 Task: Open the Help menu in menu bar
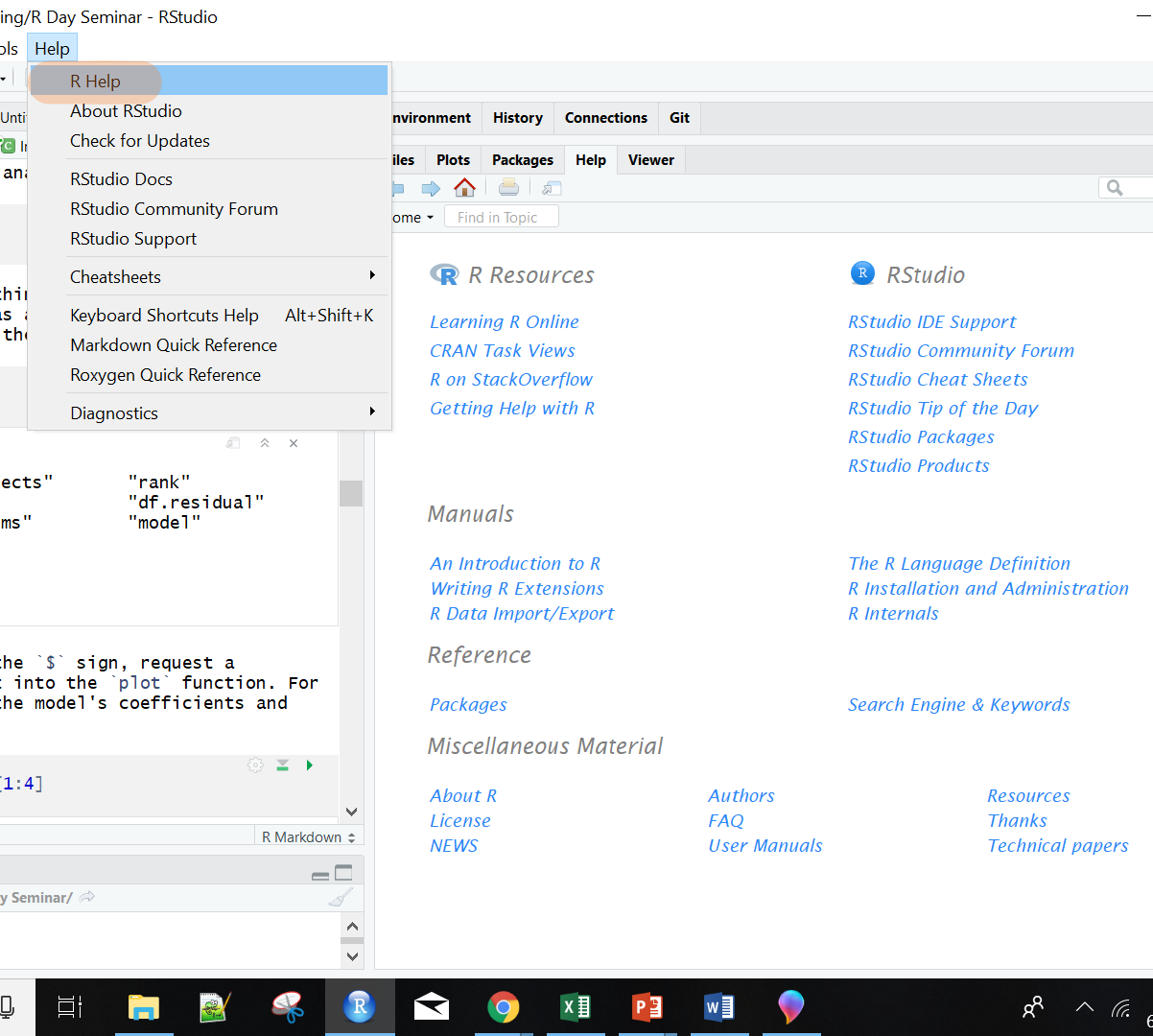(52, 48)
